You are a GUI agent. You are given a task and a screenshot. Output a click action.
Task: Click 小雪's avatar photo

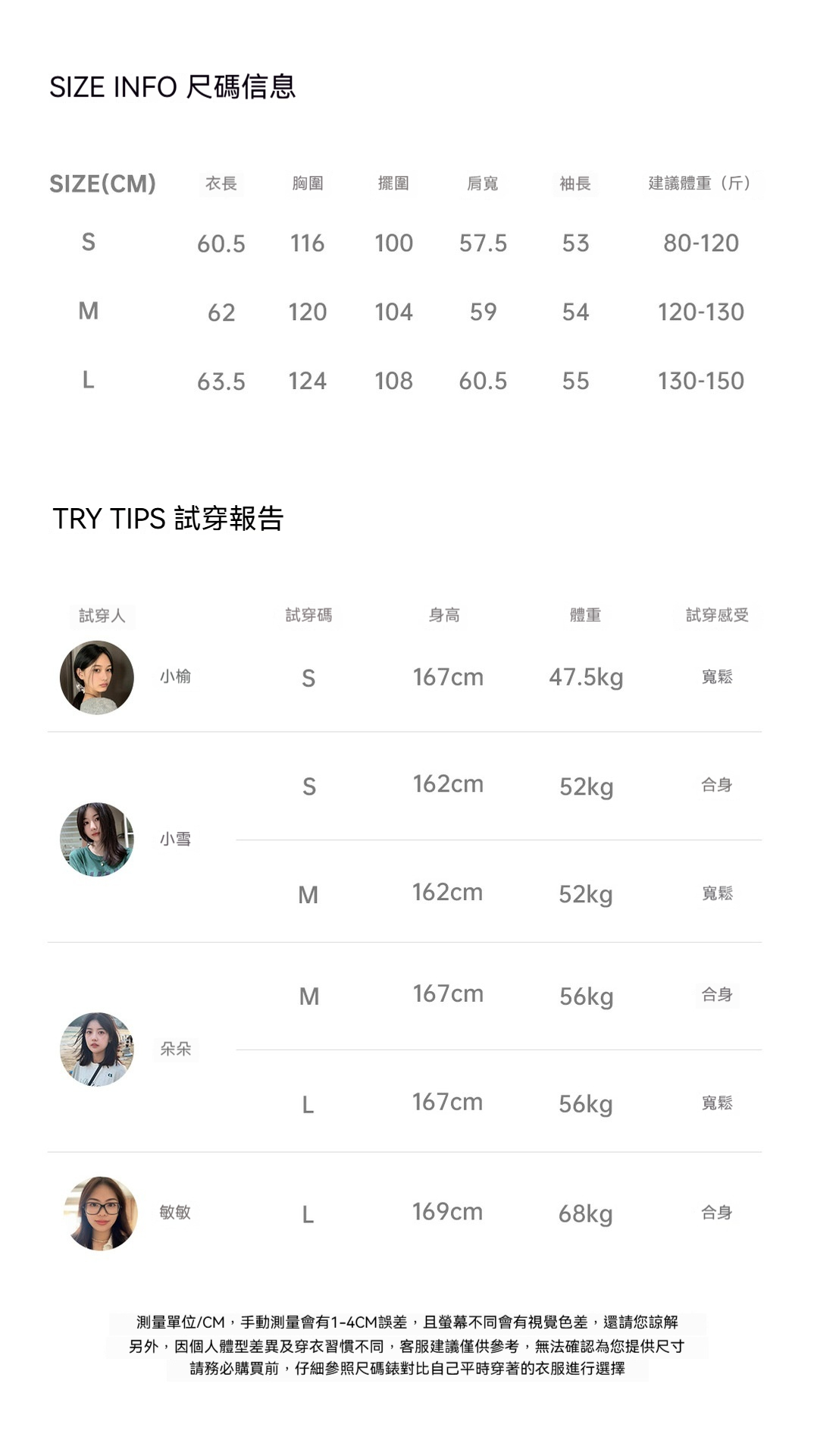pyautogui.click(x=97, y=839)
